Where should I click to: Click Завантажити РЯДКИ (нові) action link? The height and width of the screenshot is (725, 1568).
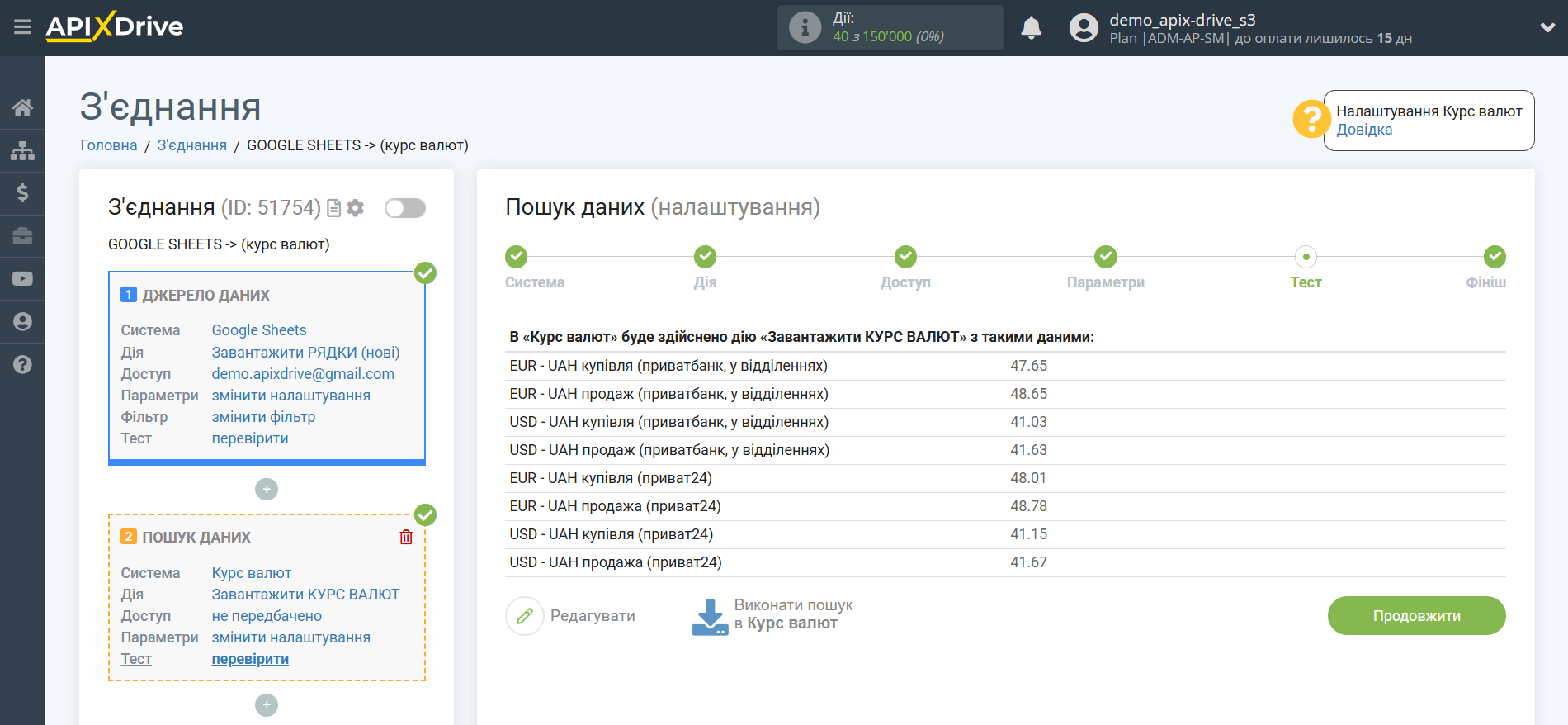(305, 353)
